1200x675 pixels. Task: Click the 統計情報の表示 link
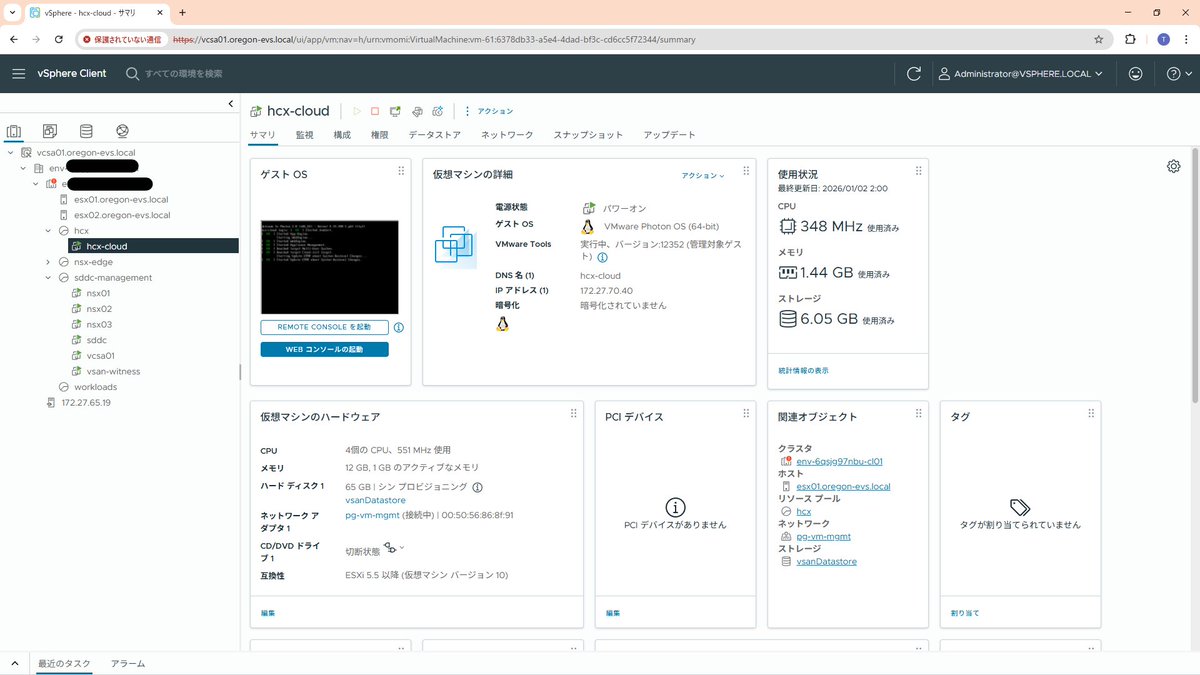804,370
